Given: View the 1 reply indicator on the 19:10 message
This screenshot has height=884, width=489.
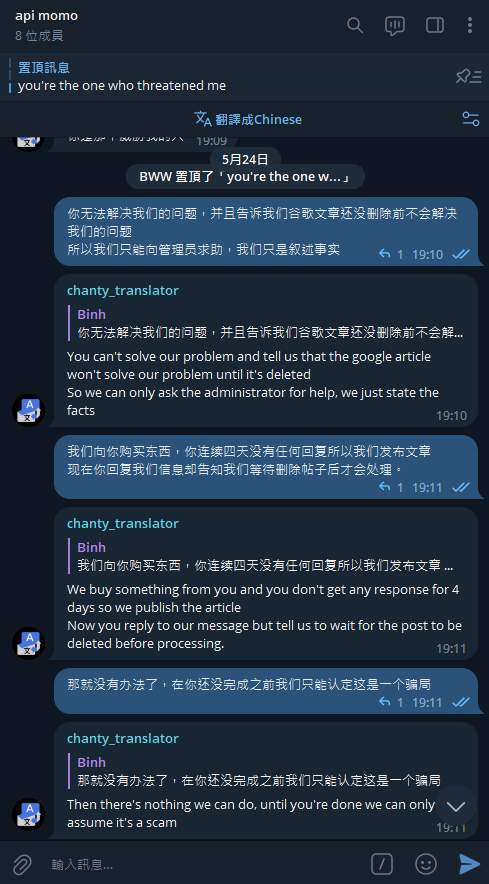Looking at the screenshot, I should pos(391,254).
